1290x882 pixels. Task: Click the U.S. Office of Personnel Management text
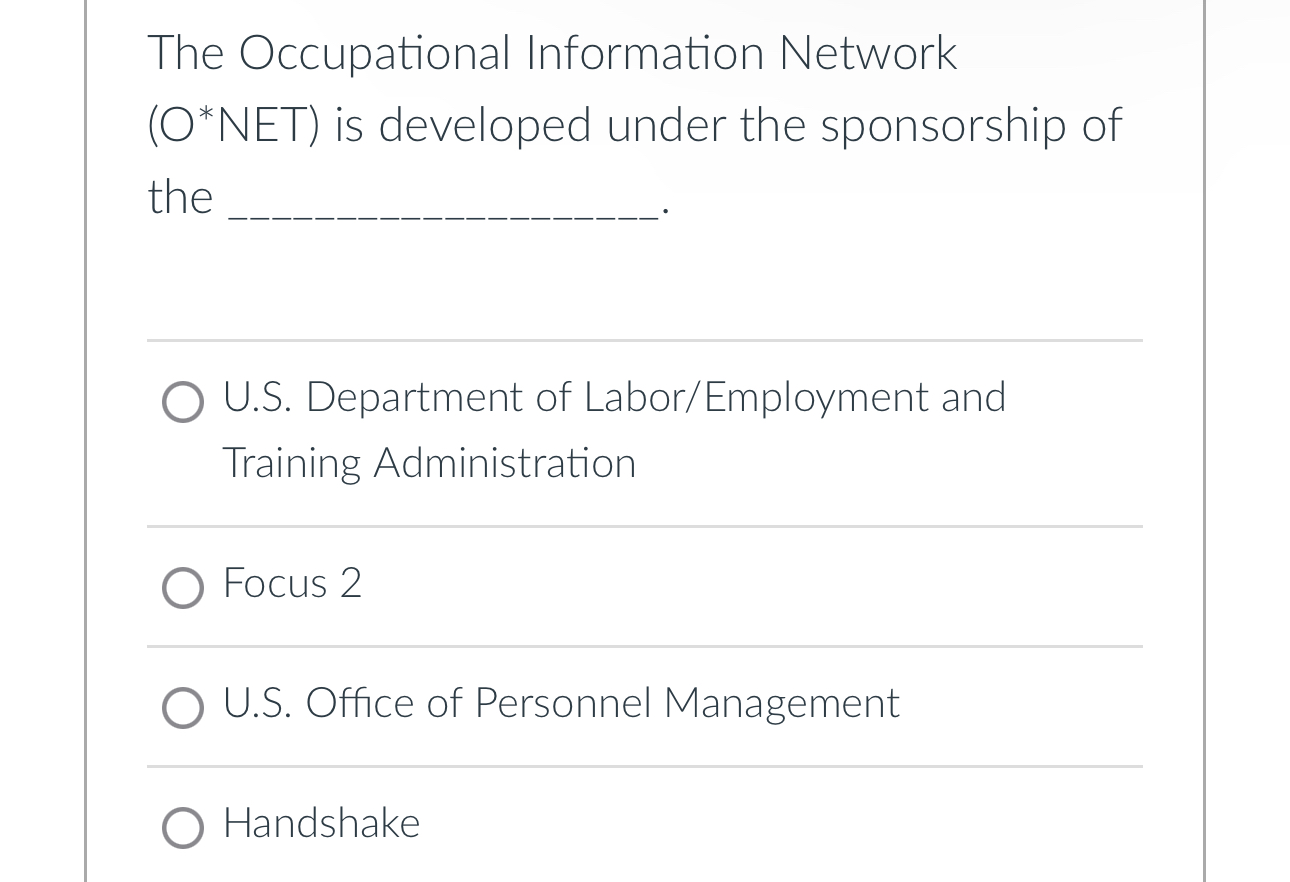(560, 704)
